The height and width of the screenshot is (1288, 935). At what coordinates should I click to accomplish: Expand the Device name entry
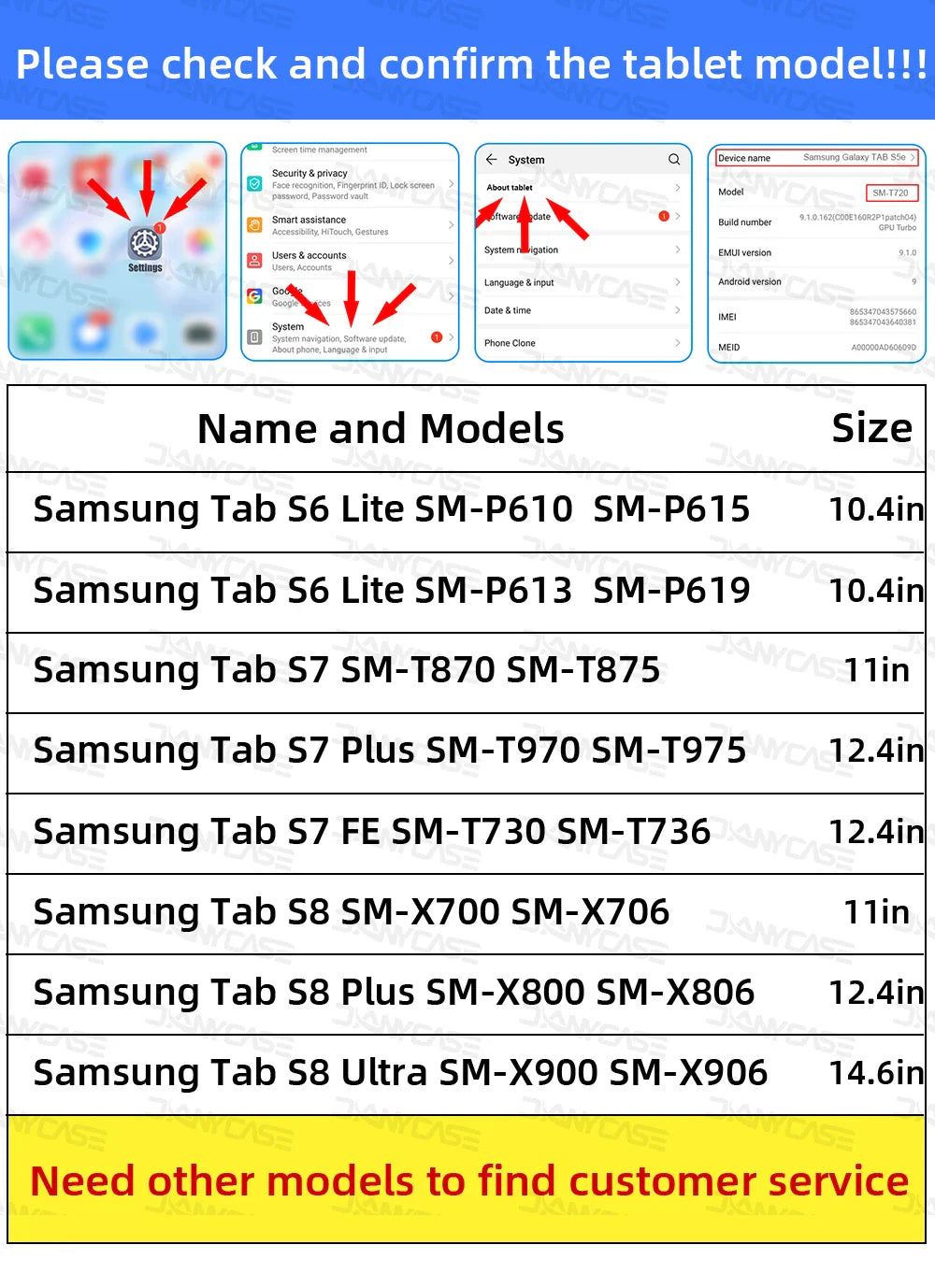point(816,157)
